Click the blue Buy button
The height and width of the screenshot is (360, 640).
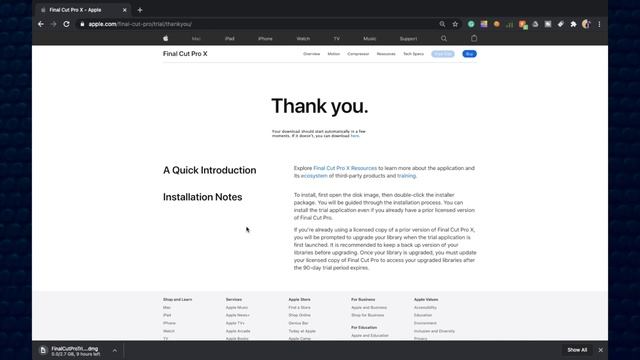[469, 54]
